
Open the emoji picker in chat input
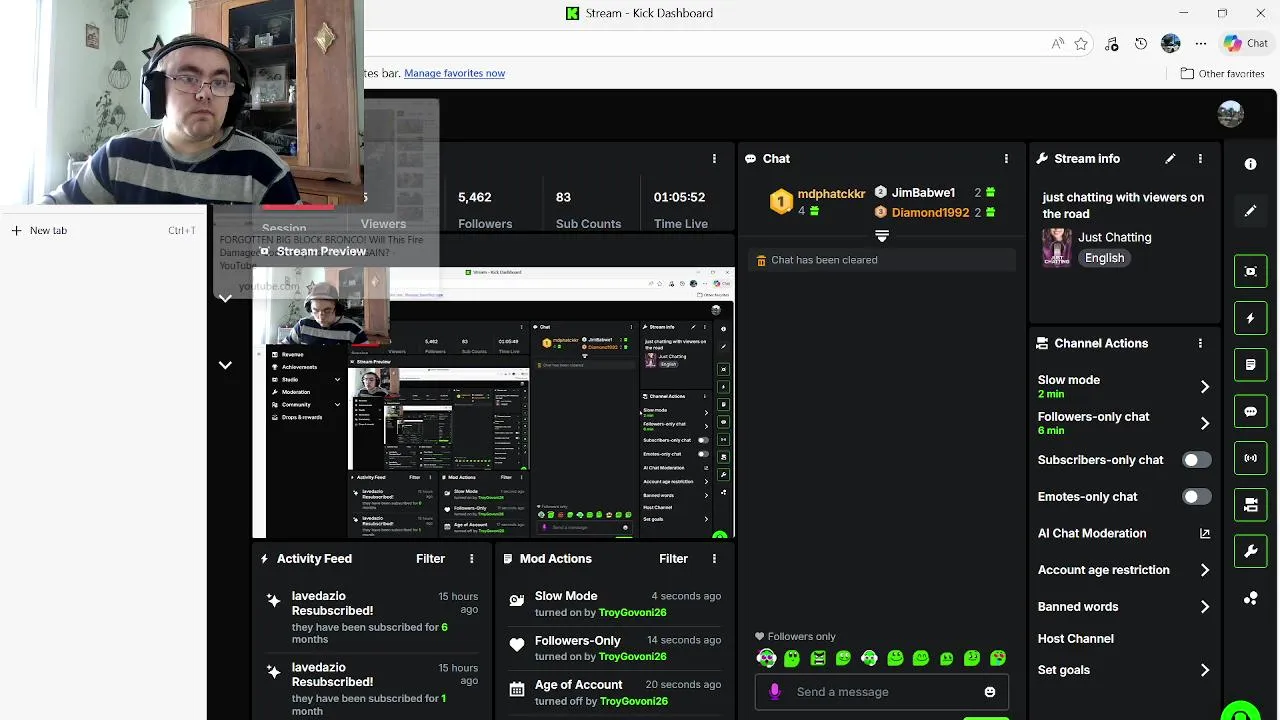click(x=990, y=692)
